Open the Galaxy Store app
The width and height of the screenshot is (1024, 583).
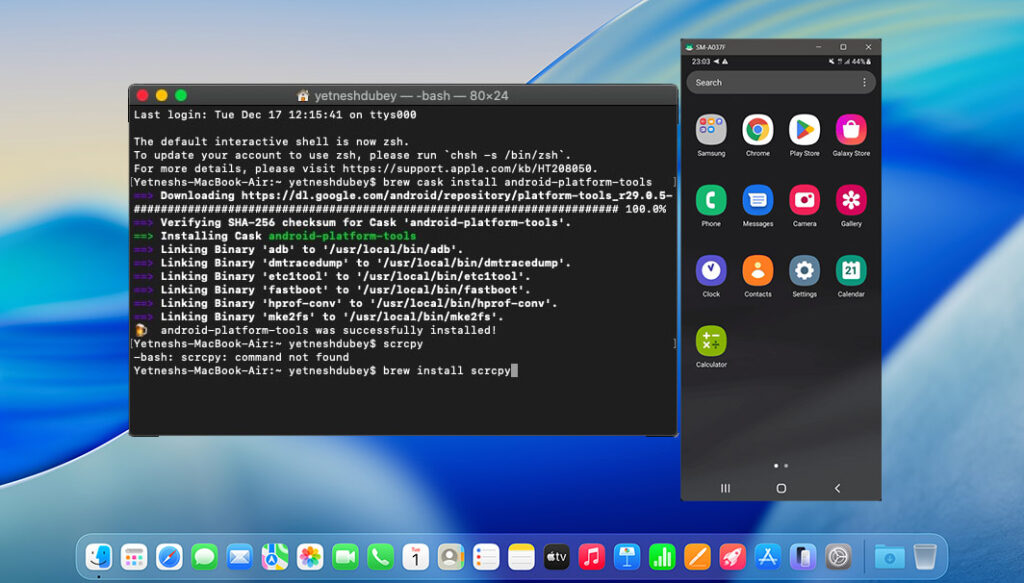(851, 130)
